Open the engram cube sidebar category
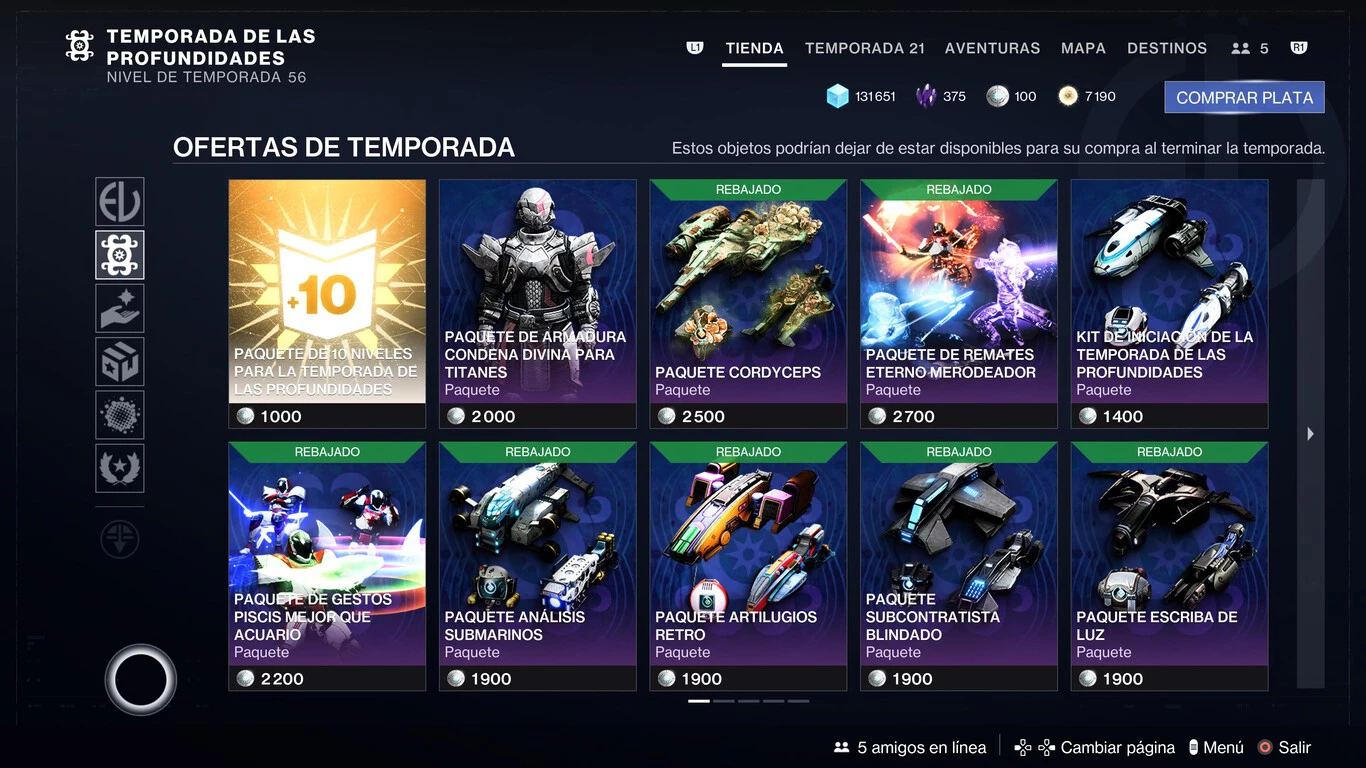The image size is (1366, 768). (120, 362)
